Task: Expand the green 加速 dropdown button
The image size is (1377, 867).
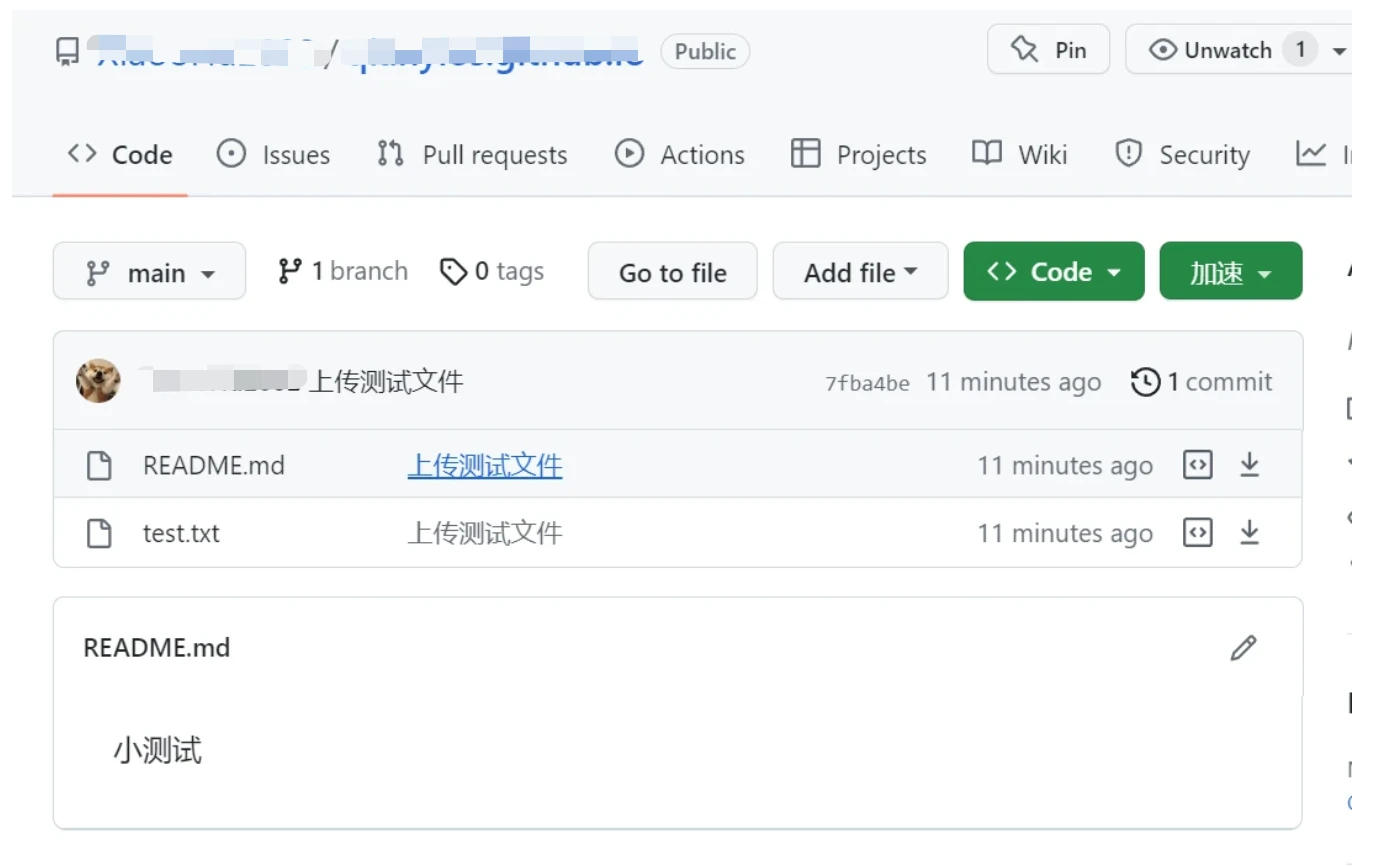Action: click(x=1230, y=272)
